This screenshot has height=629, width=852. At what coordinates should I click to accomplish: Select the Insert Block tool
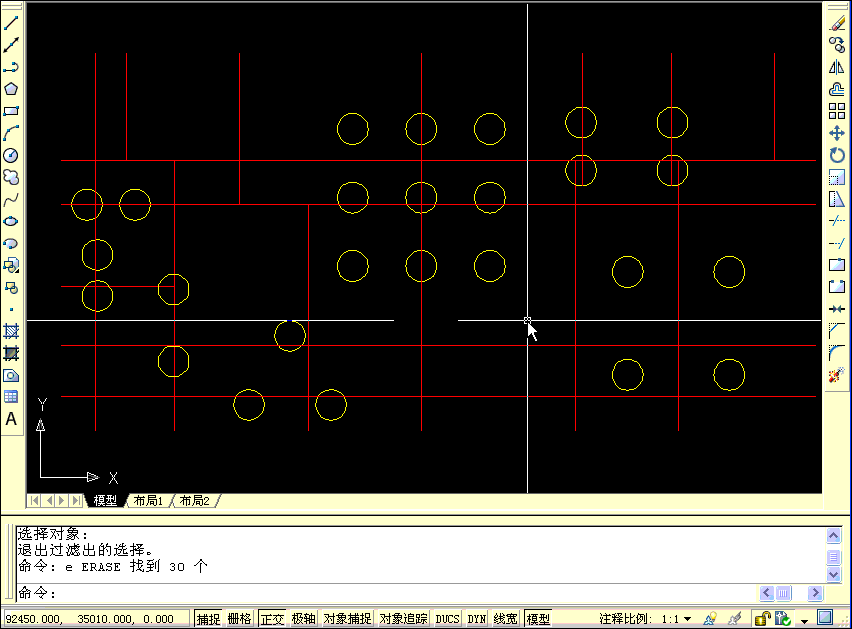click(11, 266)
